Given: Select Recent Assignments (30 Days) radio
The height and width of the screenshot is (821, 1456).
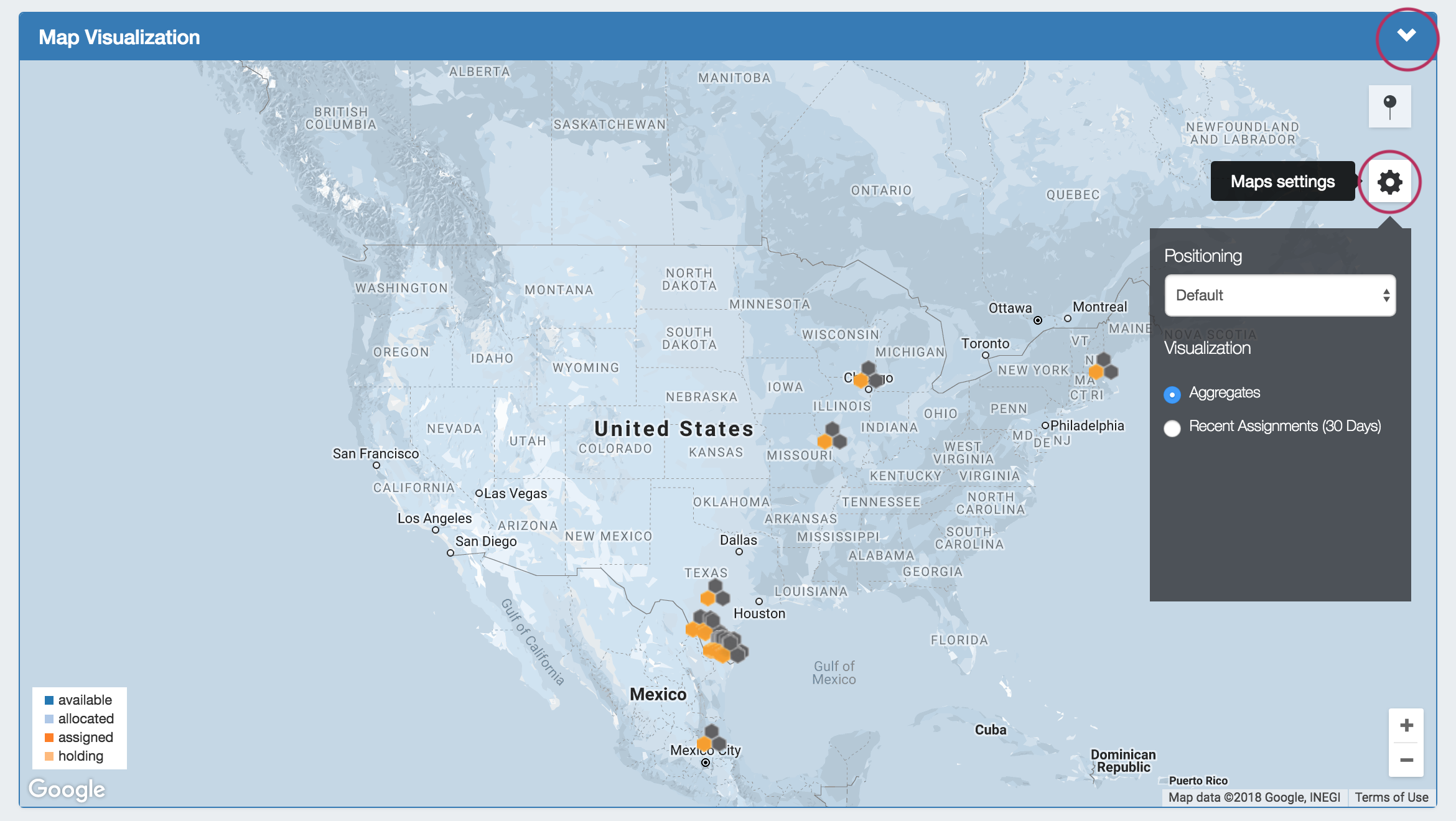Looking at the screenshot, I should coord(1172,428).
